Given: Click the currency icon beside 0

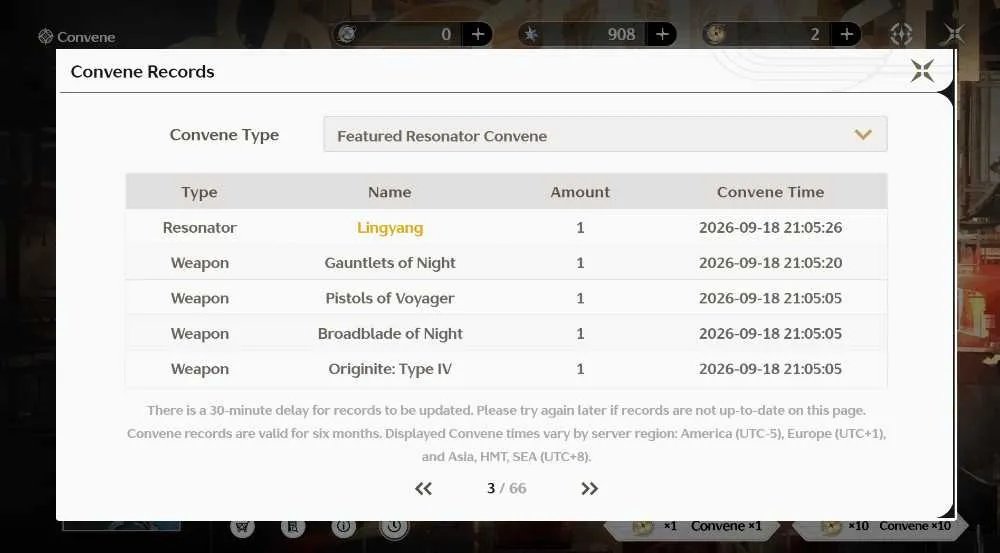Looking at the screenshot, I should 347,34.
